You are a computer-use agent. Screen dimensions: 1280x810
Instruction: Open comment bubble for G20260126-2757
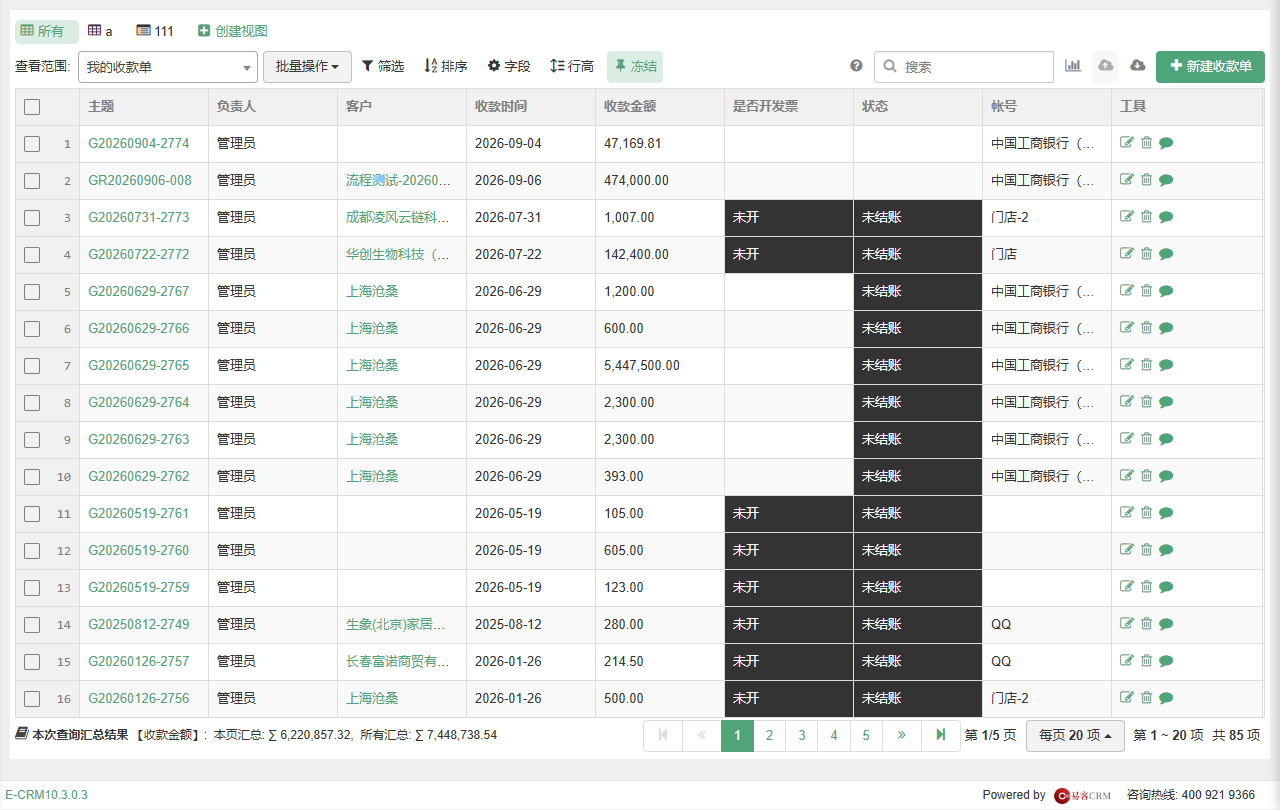pos(1166,661)
